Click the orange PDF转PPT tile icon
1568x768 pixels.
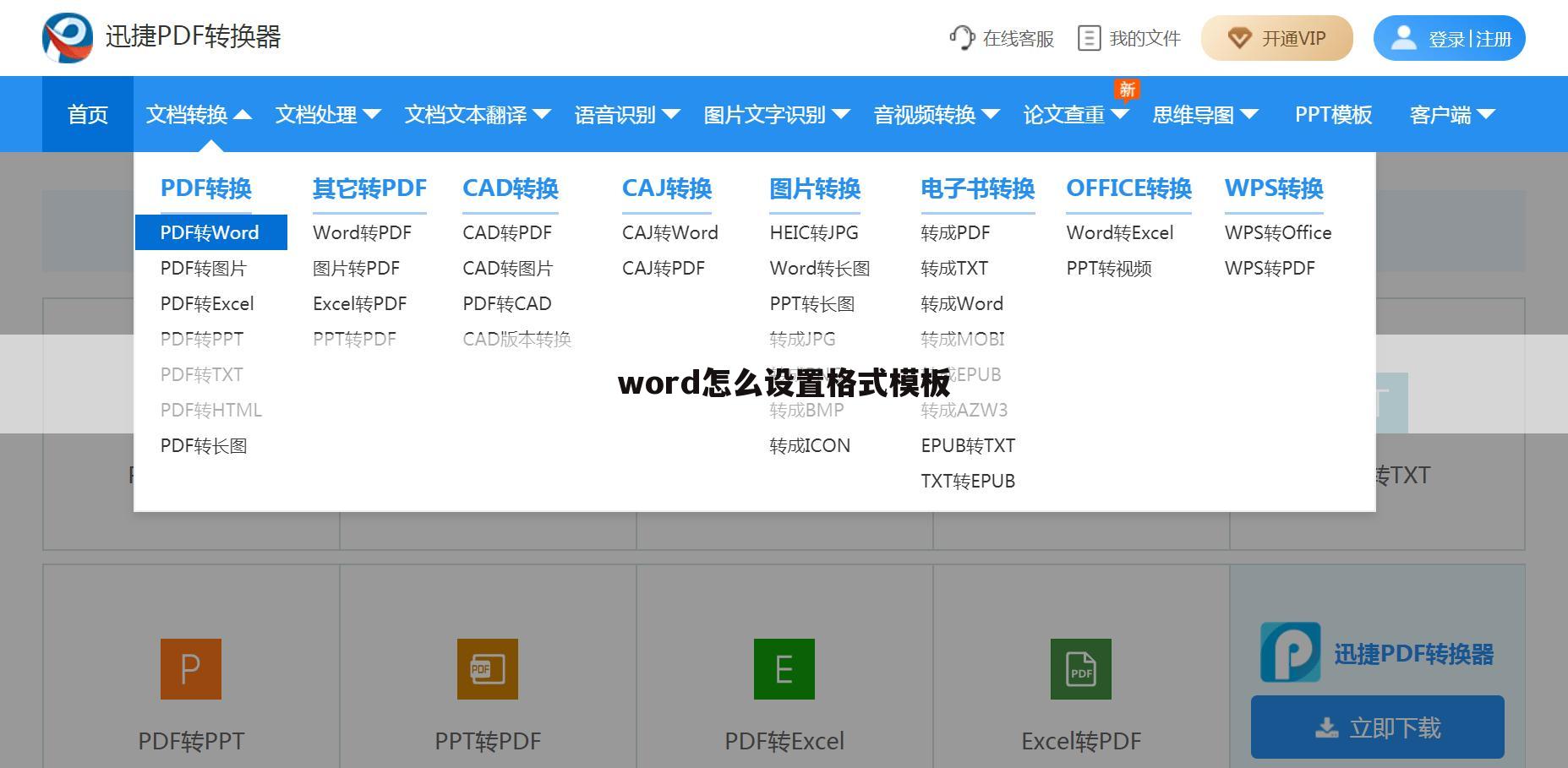[191, 669]
